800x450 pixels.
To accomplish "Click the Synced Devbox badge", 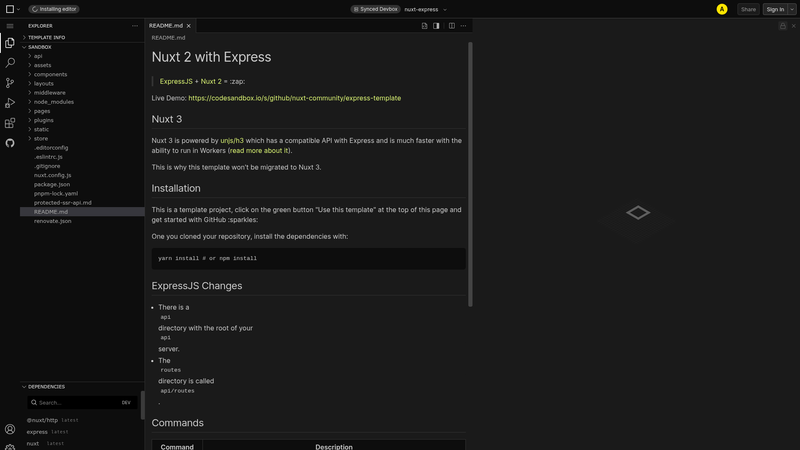I will pyautogui.click(x=375, y=9).
